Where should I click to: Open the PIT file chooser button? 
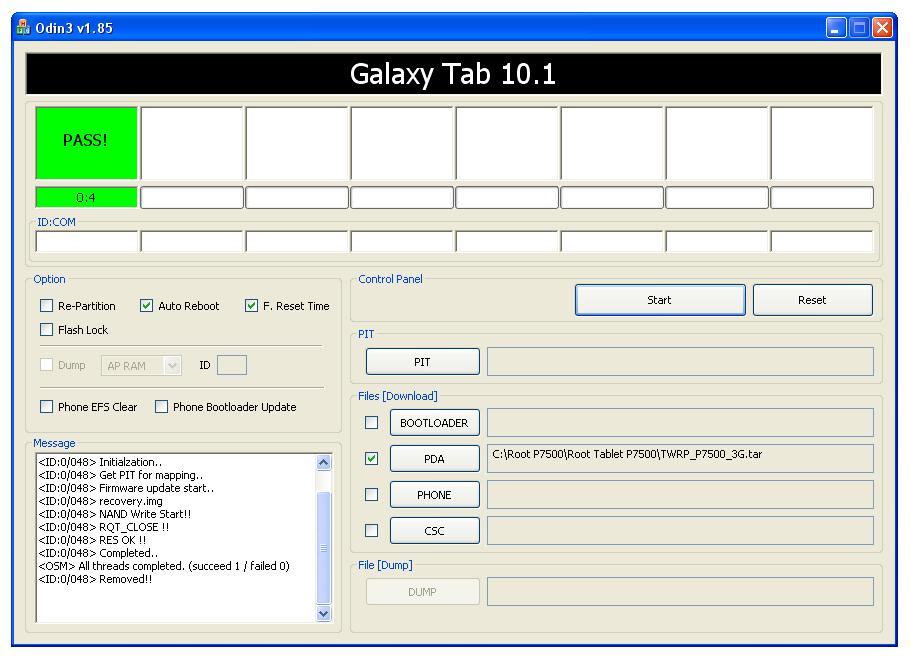[422, 362]
